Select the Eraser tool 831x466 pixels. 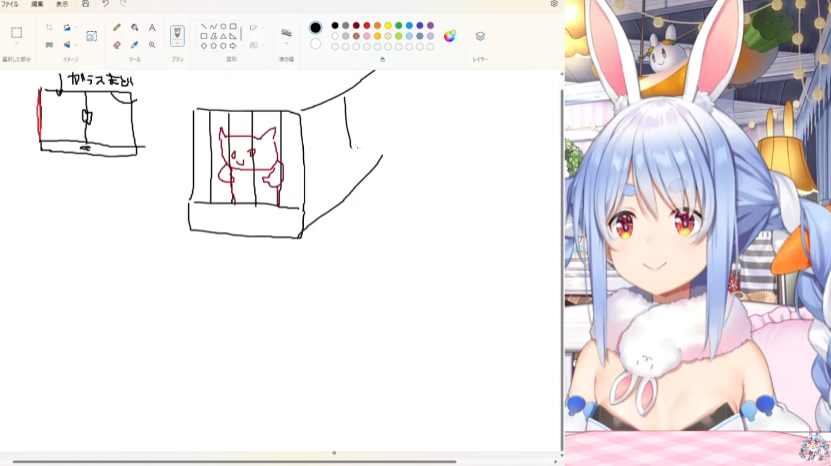point(117,45)
